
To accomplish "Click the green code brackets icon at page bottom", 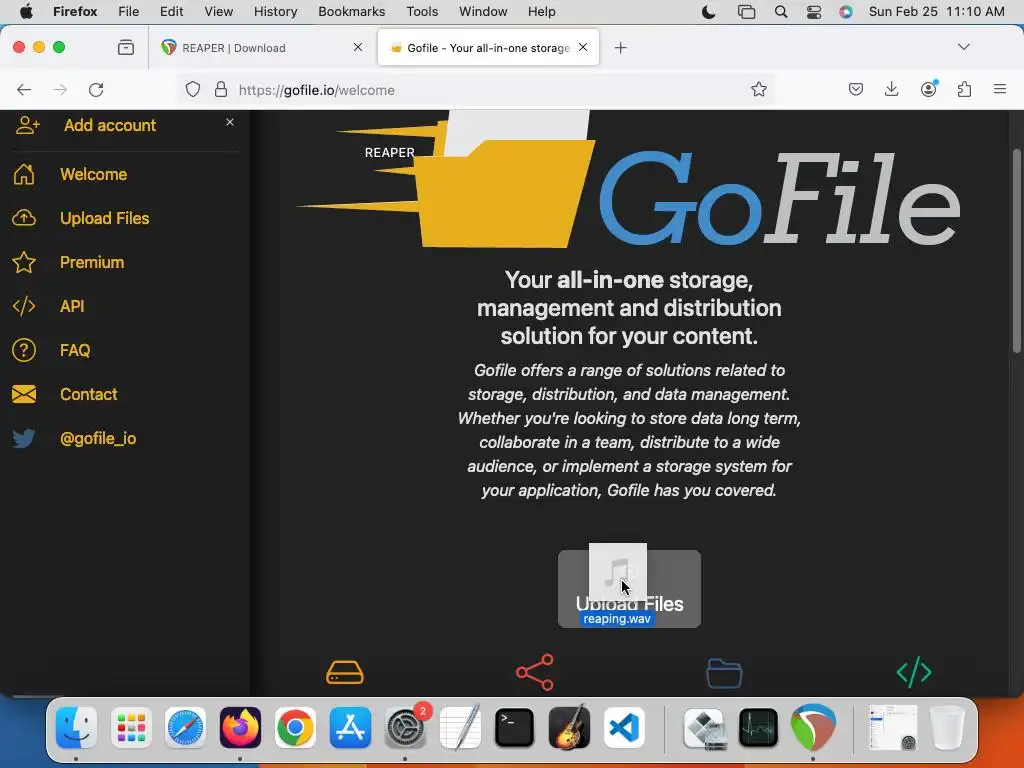I will click(914, 672).
